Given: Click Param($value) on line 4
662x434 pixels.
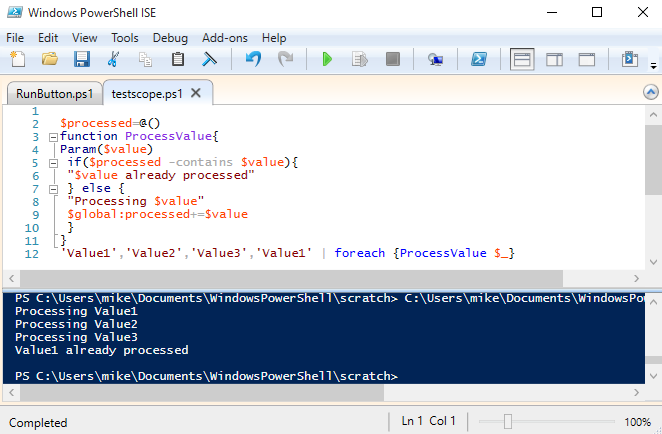Looking at the screenshot, I should [106, 149].
